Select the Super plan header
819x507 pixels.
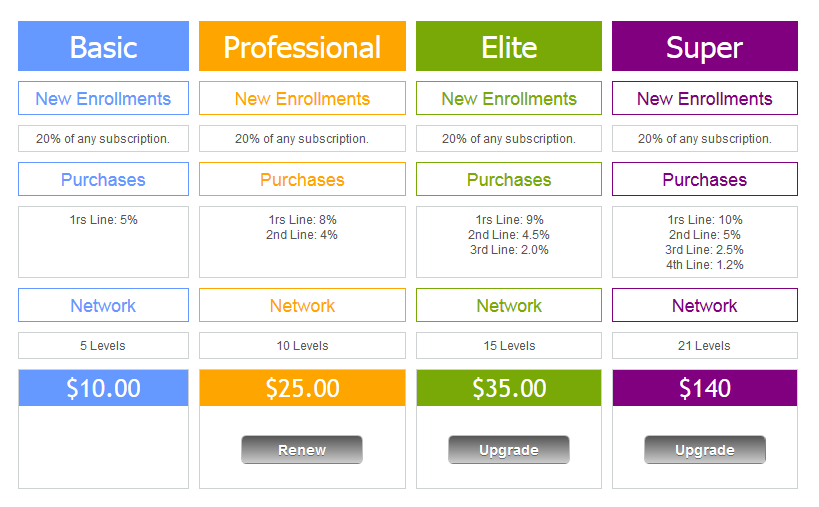click(x=704, y=47)
